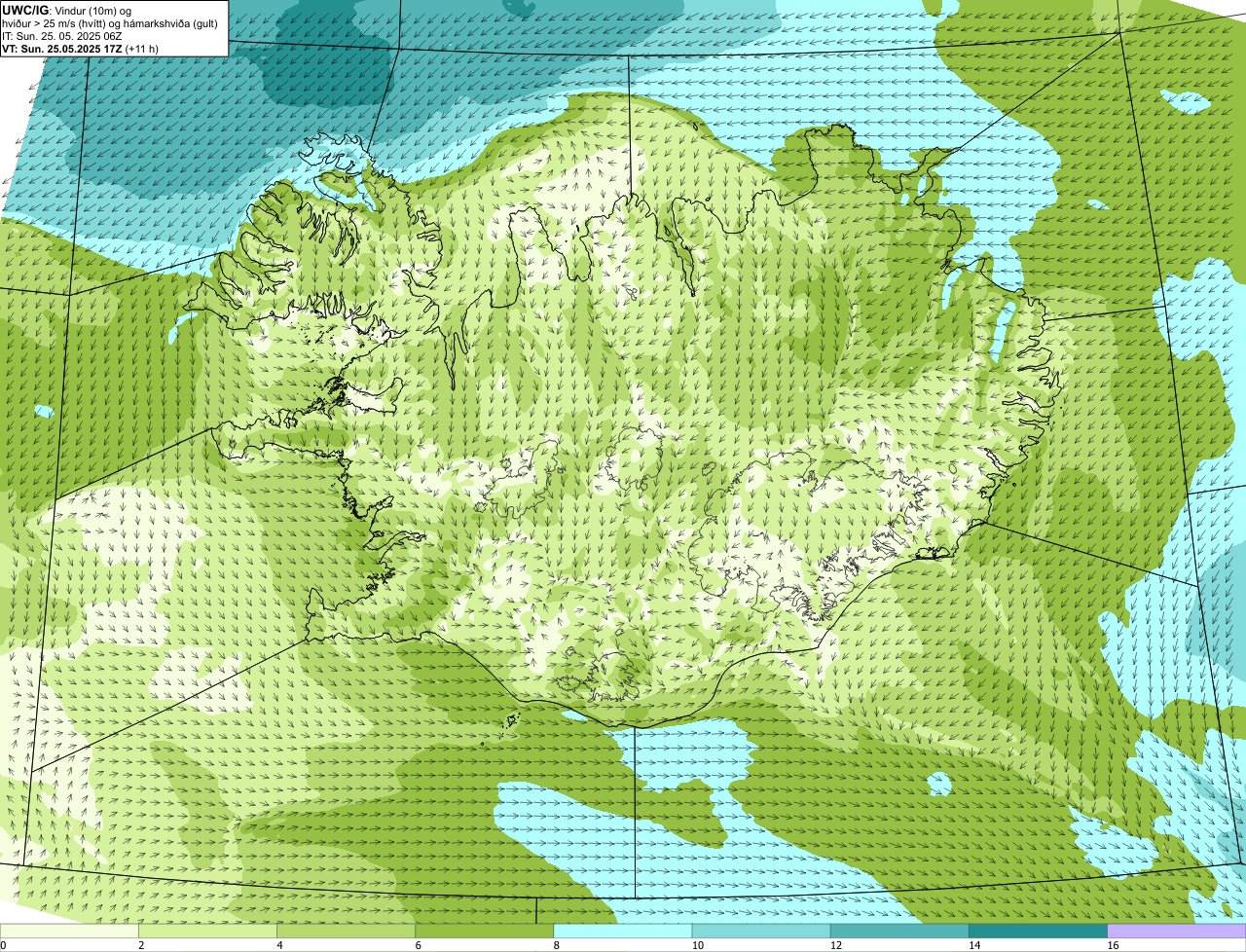Select the lavender legend swatch above 16
The image size is (1246, 952).
tap(1176, 932)
